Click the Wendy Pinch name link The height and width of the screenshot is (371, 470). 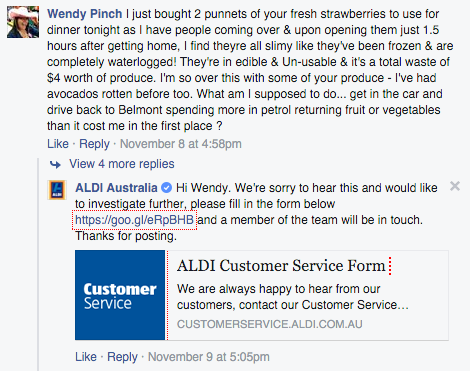coord(85,14)
